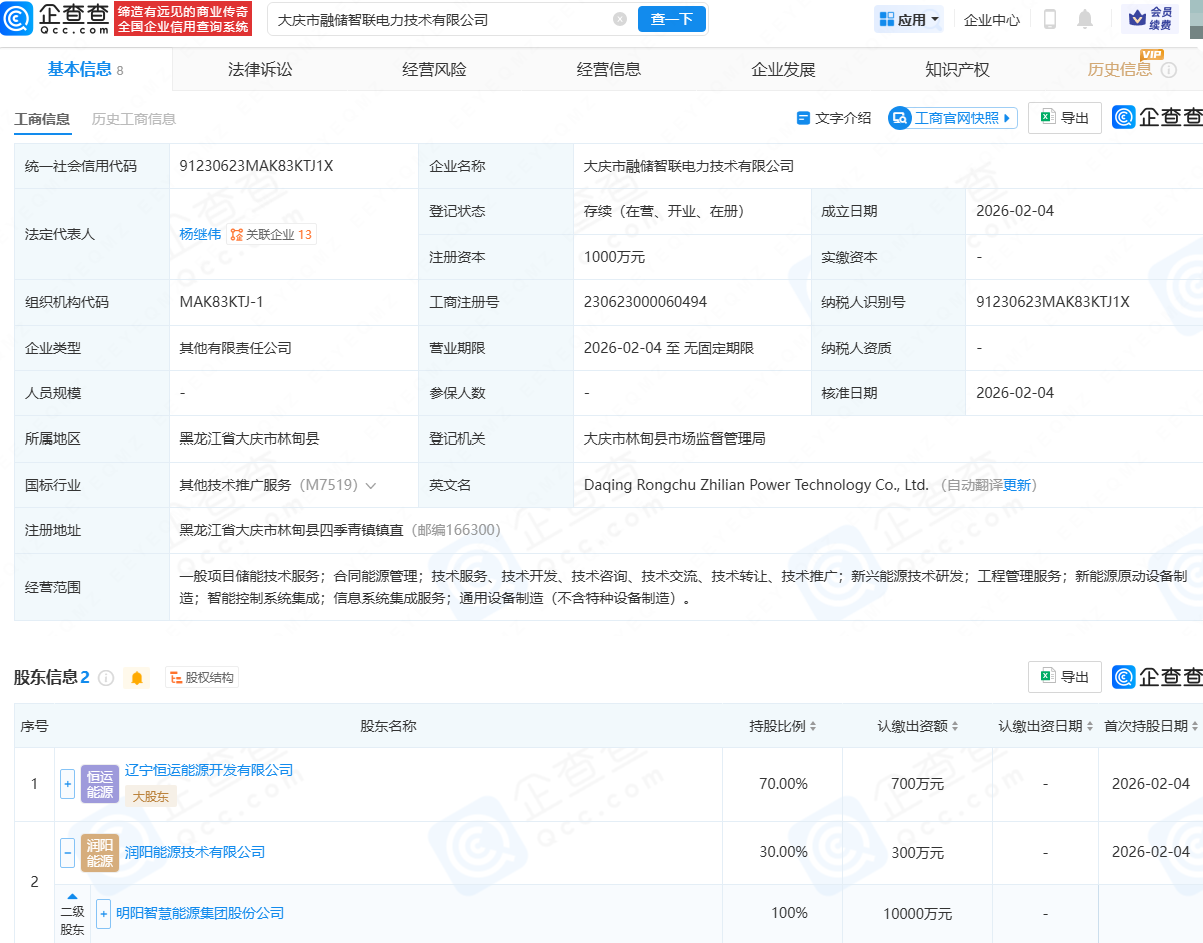Click the Qcc logo icon
The width and height of the screenshot is (1203, 943).
pyautogui.click(x=18, y=19)
